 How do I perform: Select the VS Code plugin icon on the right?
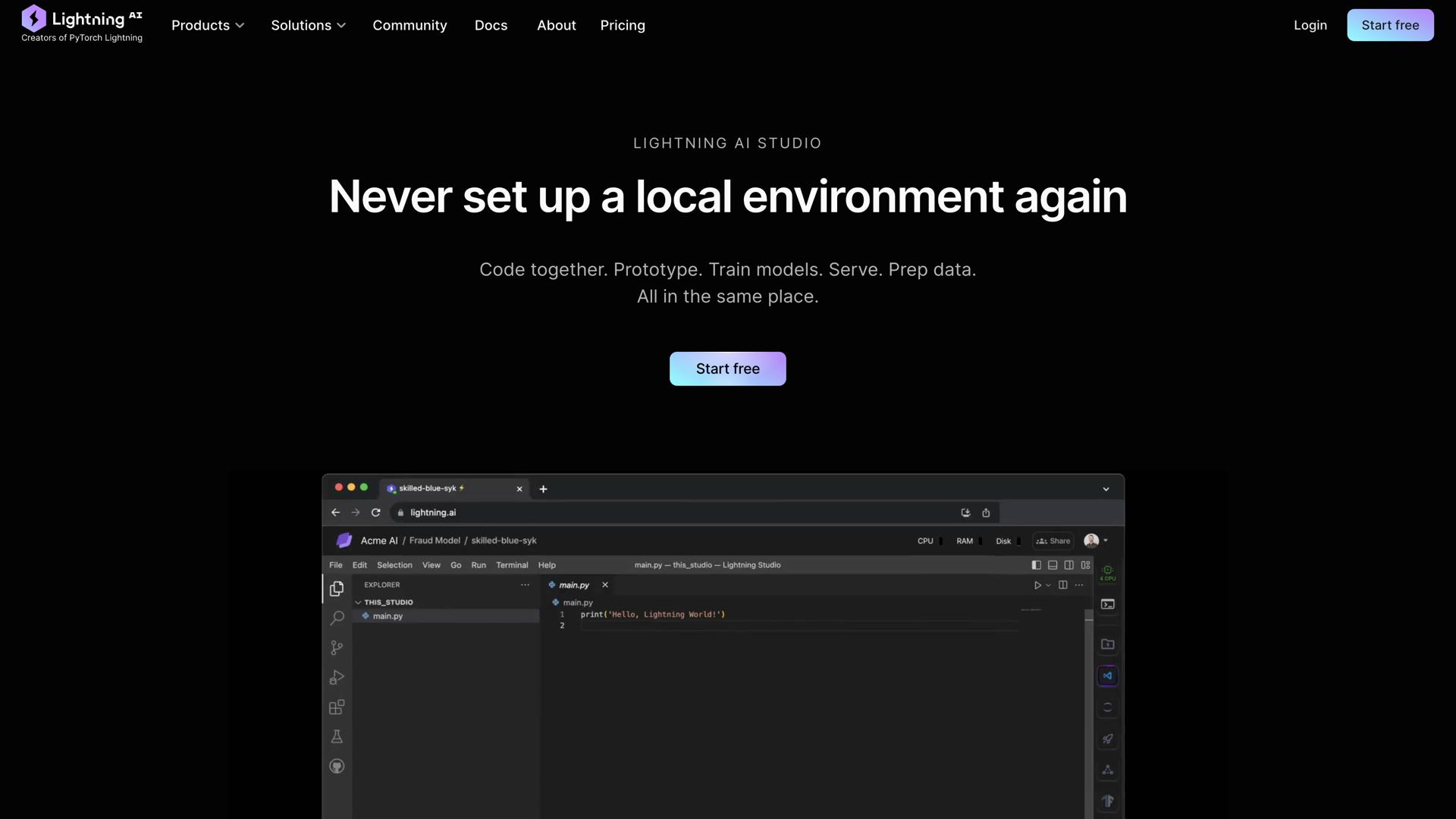[x=1108, y=676]
